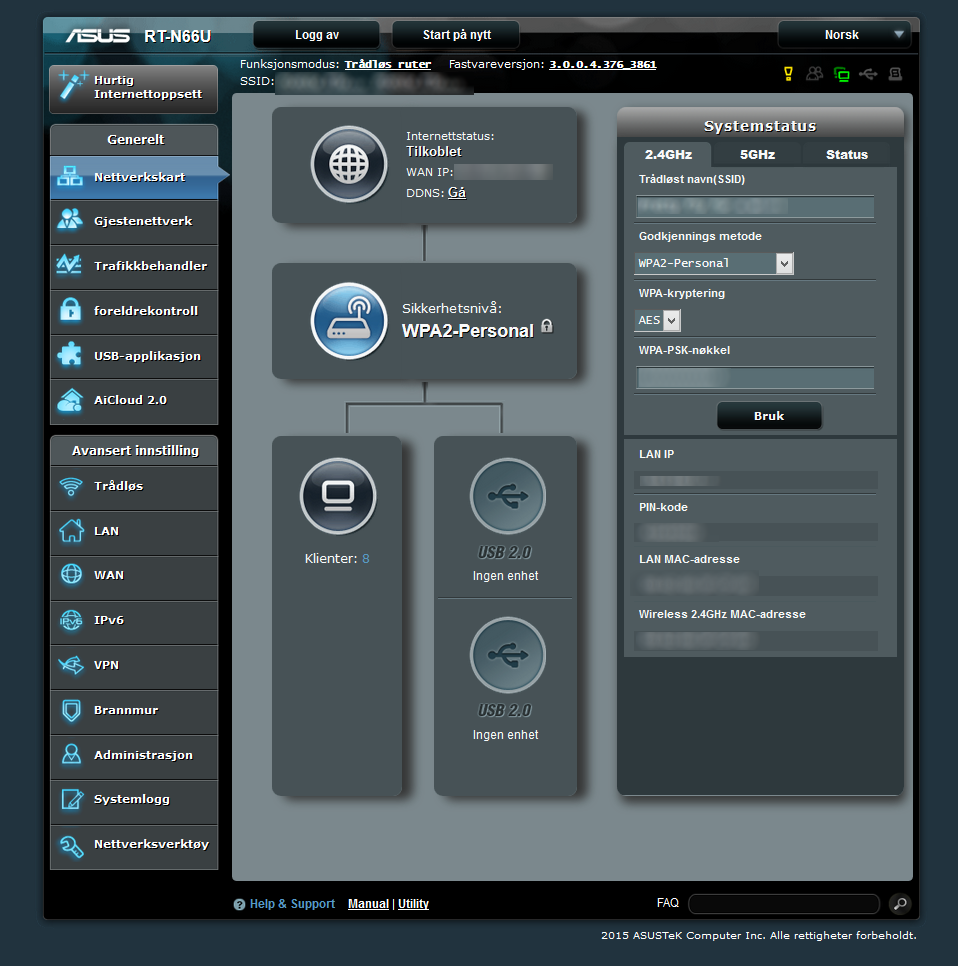
Task: Open AiCloud 2.0 cloud icon
Action: click(x=70, y=400)
